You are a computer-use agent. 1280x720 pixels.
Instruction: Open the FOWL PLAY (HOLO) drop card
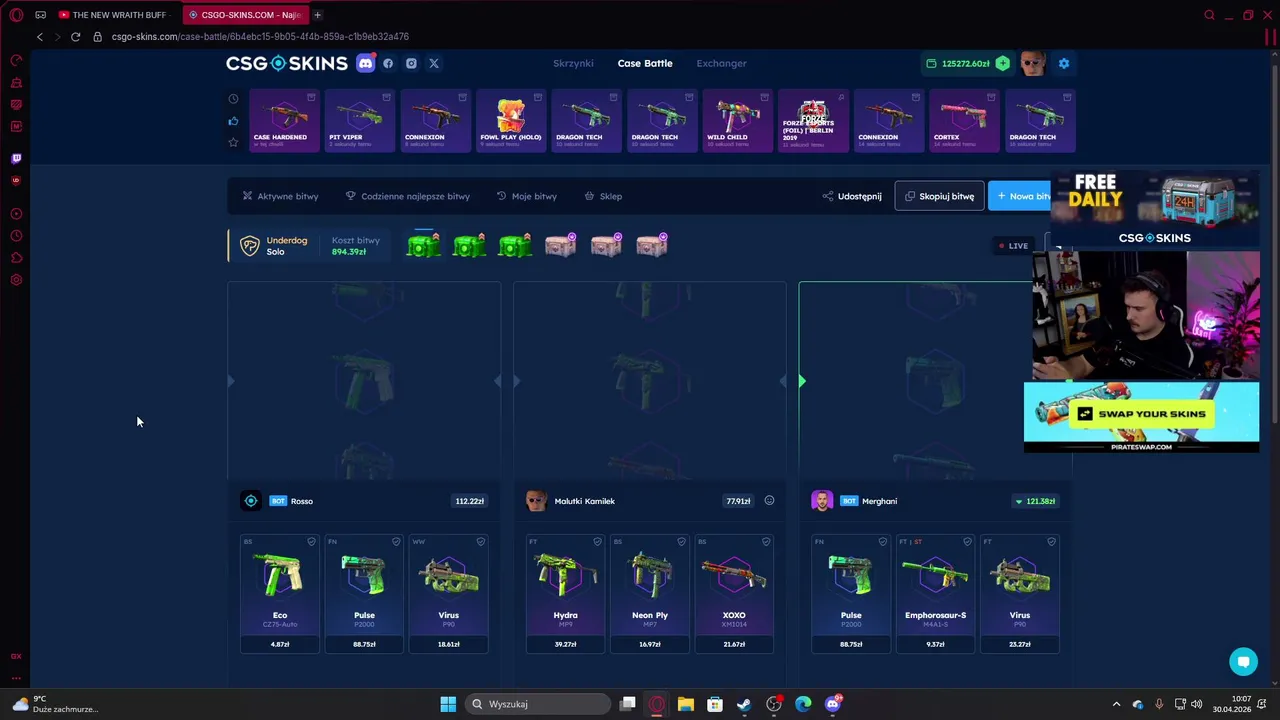pyautogui.click(x=511, y=120)
